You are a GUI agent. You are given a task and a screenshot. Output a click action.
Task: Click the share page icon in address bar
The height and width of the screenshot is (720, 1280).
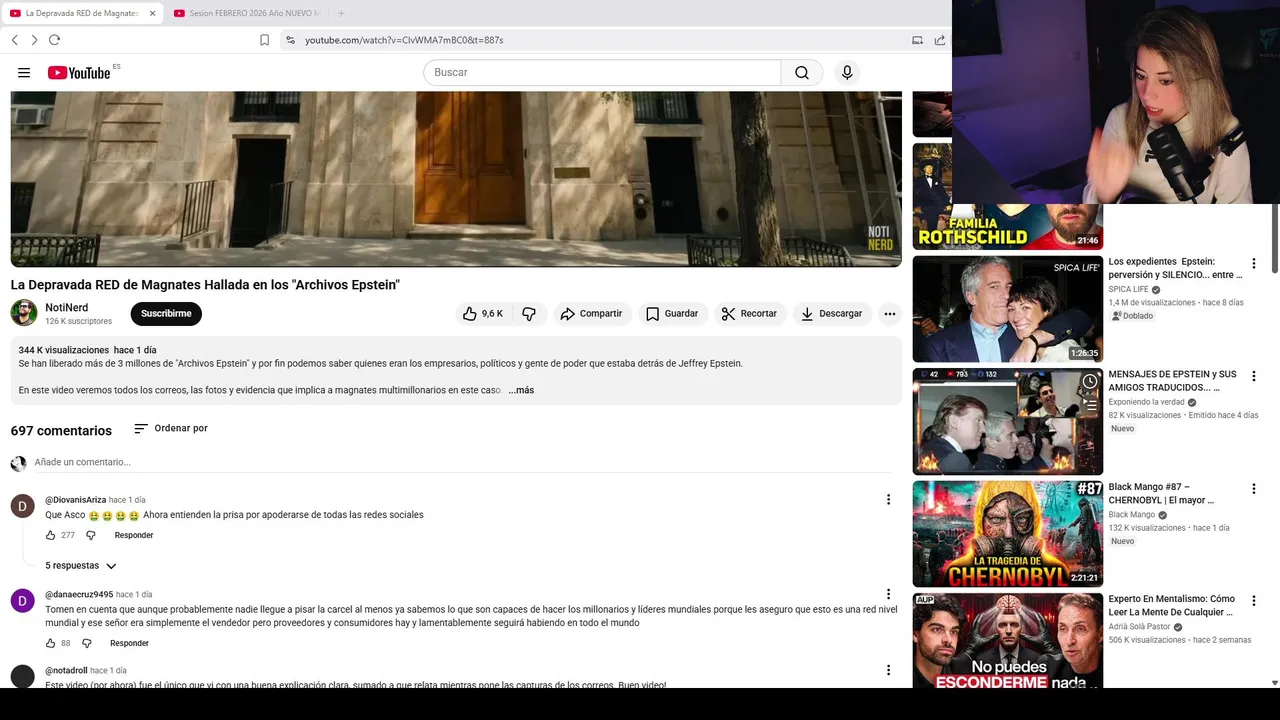pos(940,40)
